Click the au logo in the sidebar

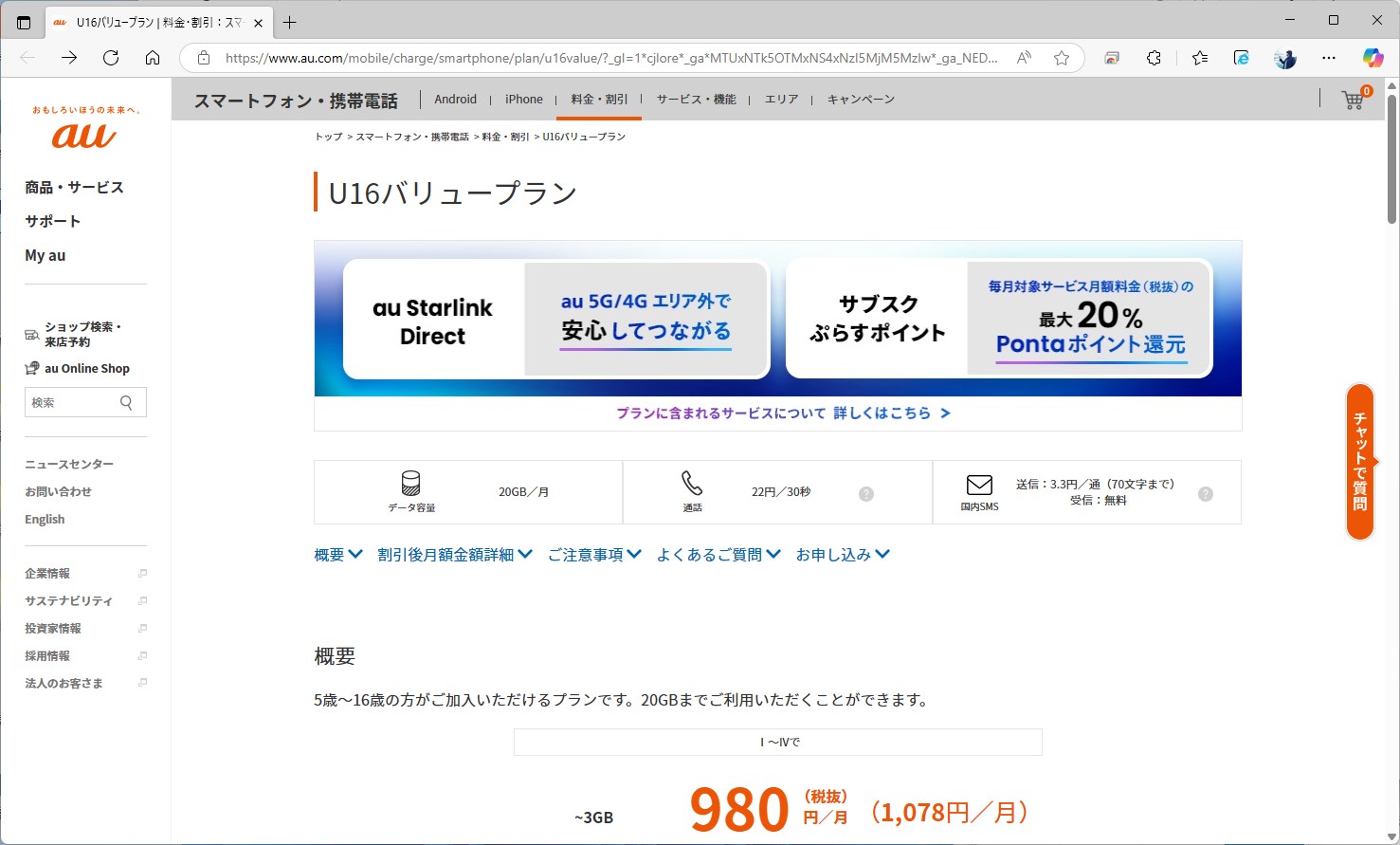coord(83,133)
